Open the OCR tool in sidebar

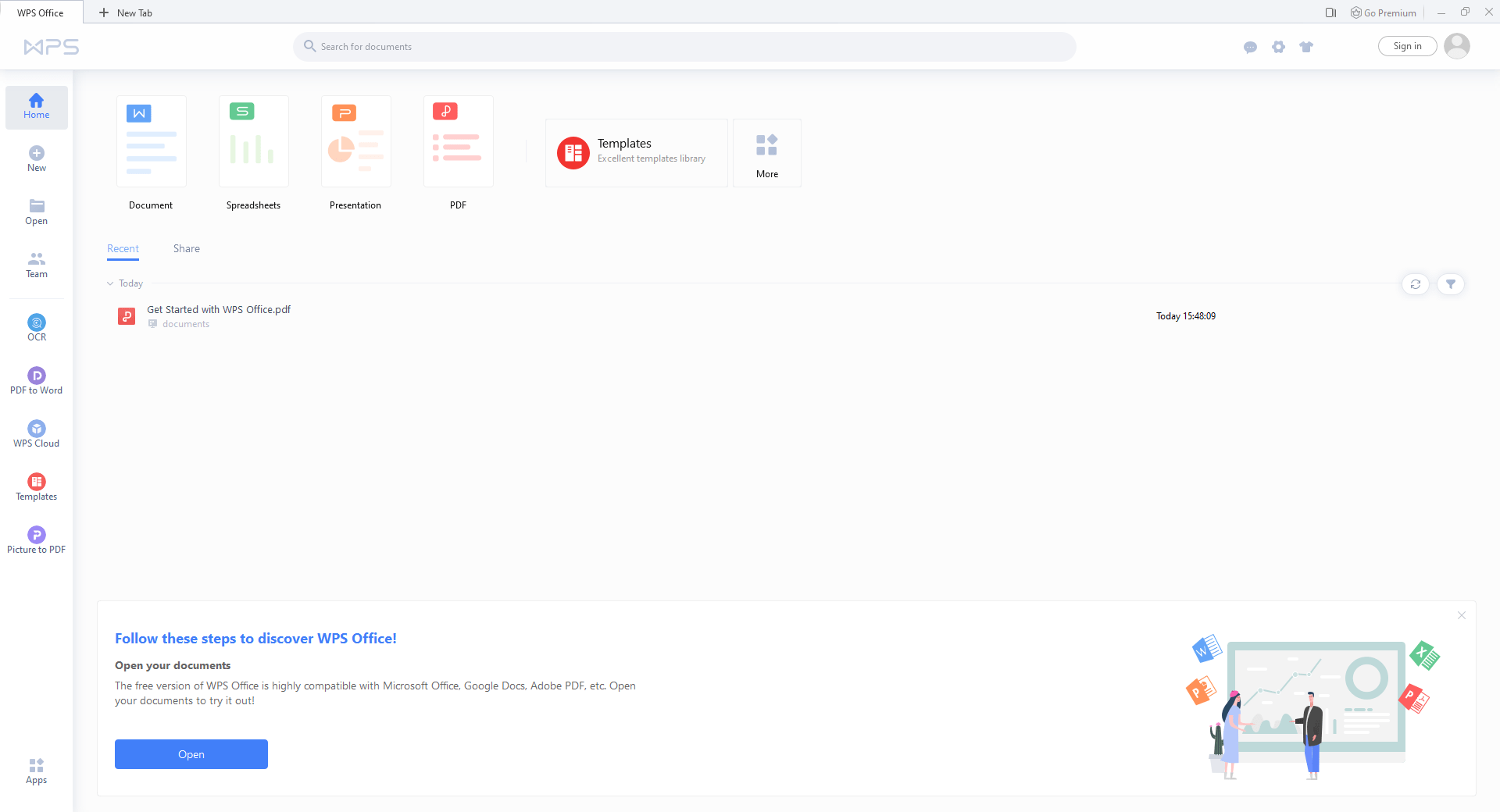pyautogui.click(x=37, y=327)
